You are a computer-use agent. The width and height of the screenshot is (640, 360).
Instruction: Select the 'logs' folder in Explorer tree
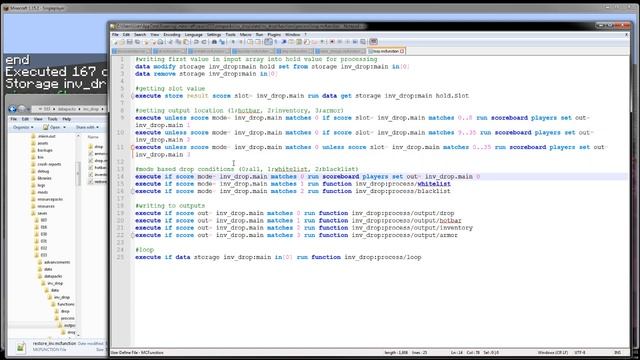coord(41,185)
